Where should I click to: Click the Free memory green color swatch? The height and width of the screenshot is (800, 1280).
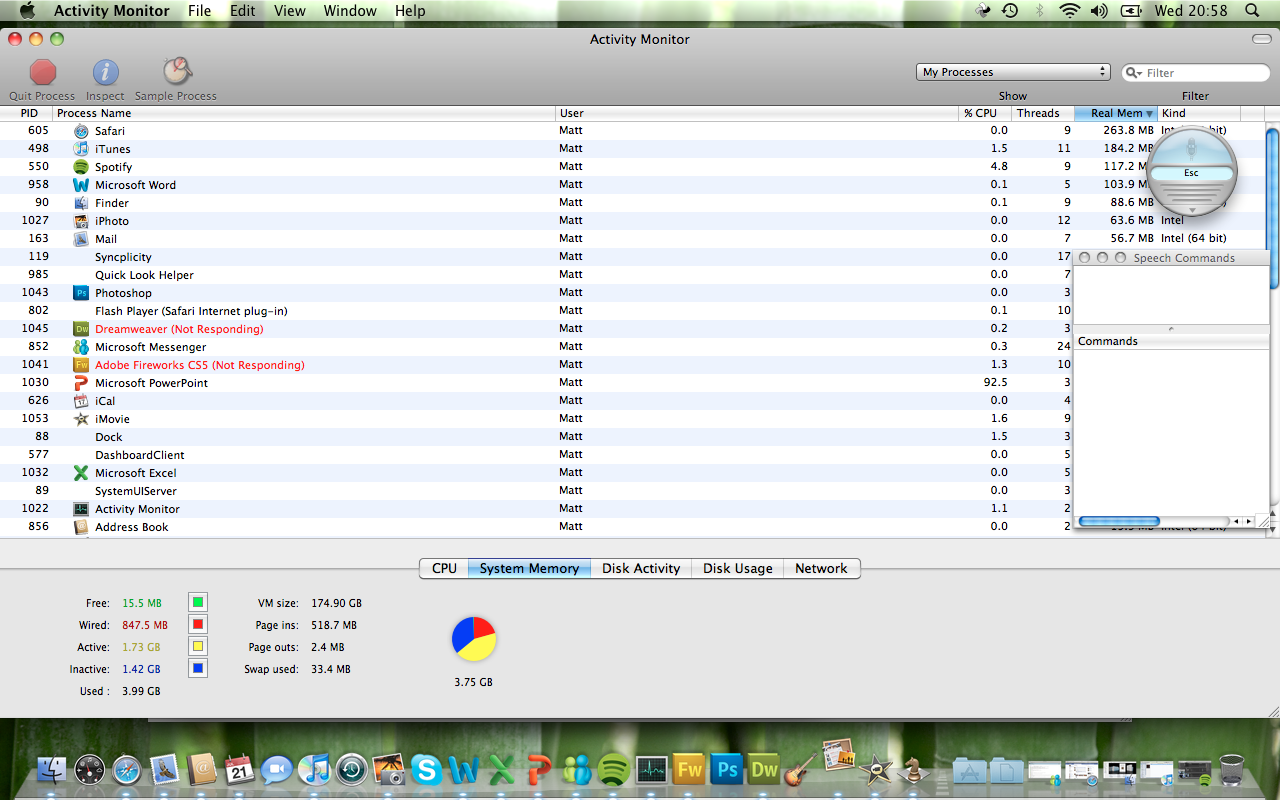pyautogui.click(x=198, y=603)
